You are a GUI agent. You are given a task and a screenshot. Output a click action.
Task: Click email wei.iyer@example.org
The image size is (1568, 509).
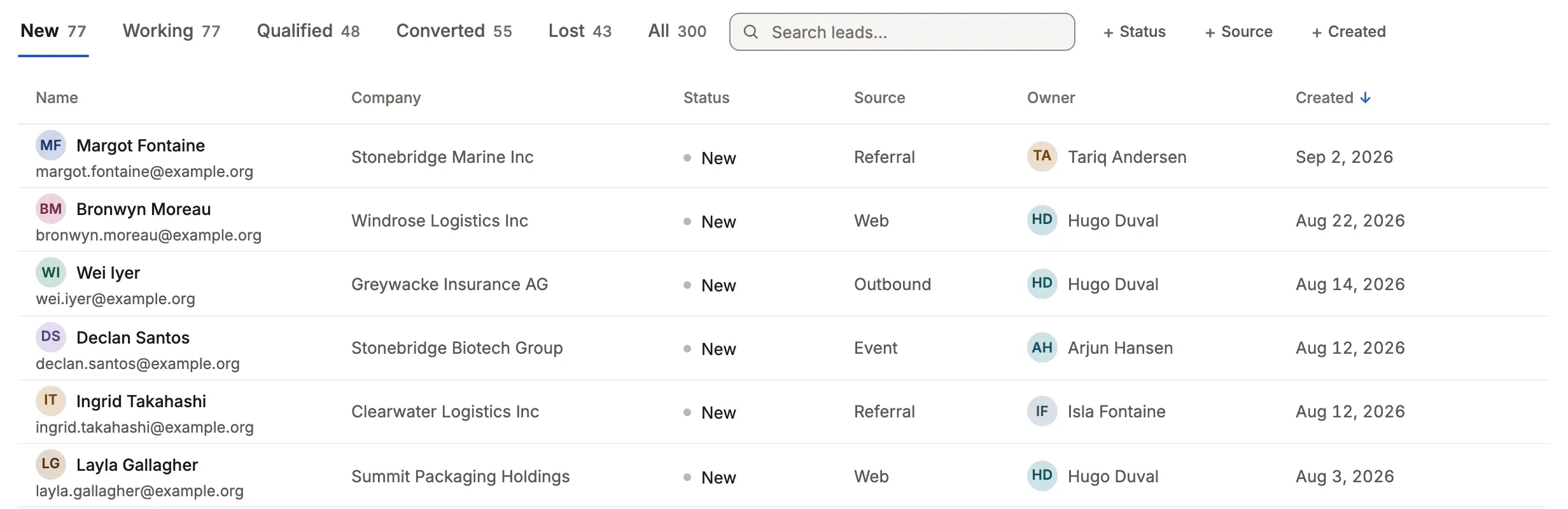point(115,299)
